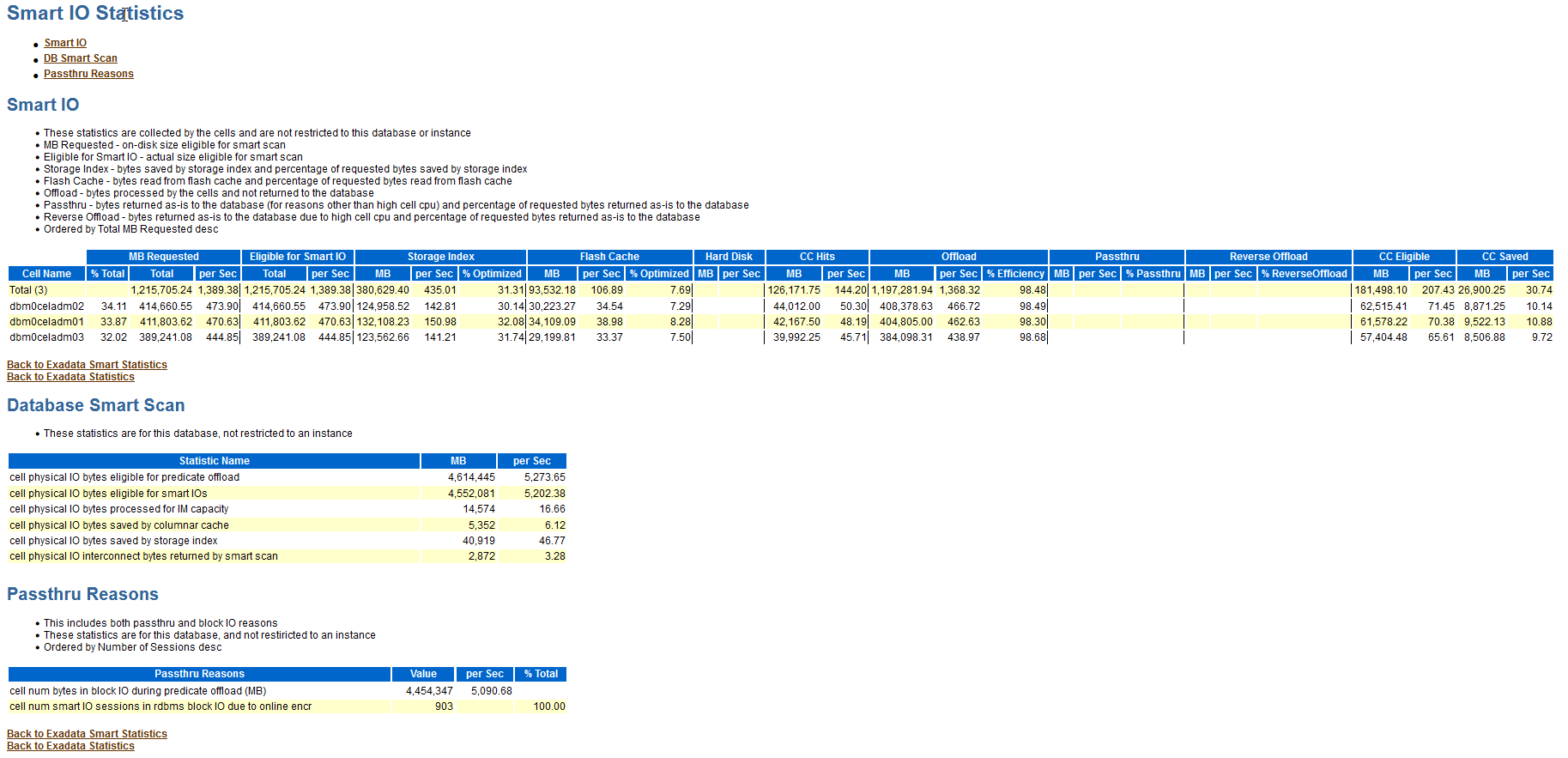Click the MB Requested column group header
This screenshot has width=1568, height=758.
[163, 257]
